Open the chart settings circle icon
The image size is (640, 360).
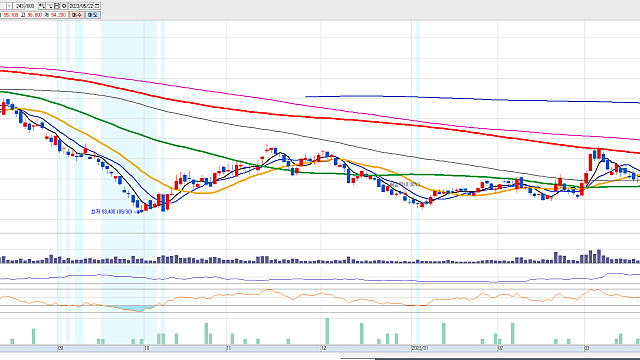point(64,6)
